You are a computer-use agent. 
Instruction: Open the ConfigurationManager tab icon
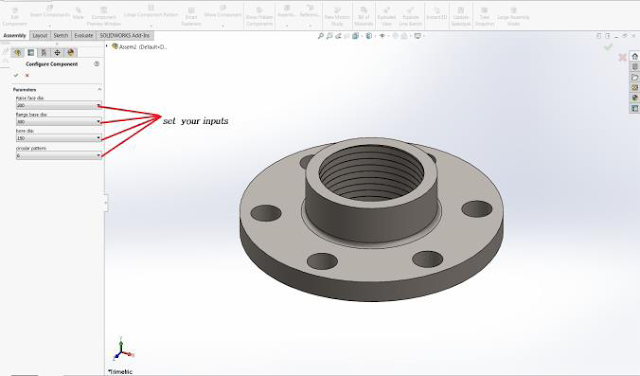(44, 53)
